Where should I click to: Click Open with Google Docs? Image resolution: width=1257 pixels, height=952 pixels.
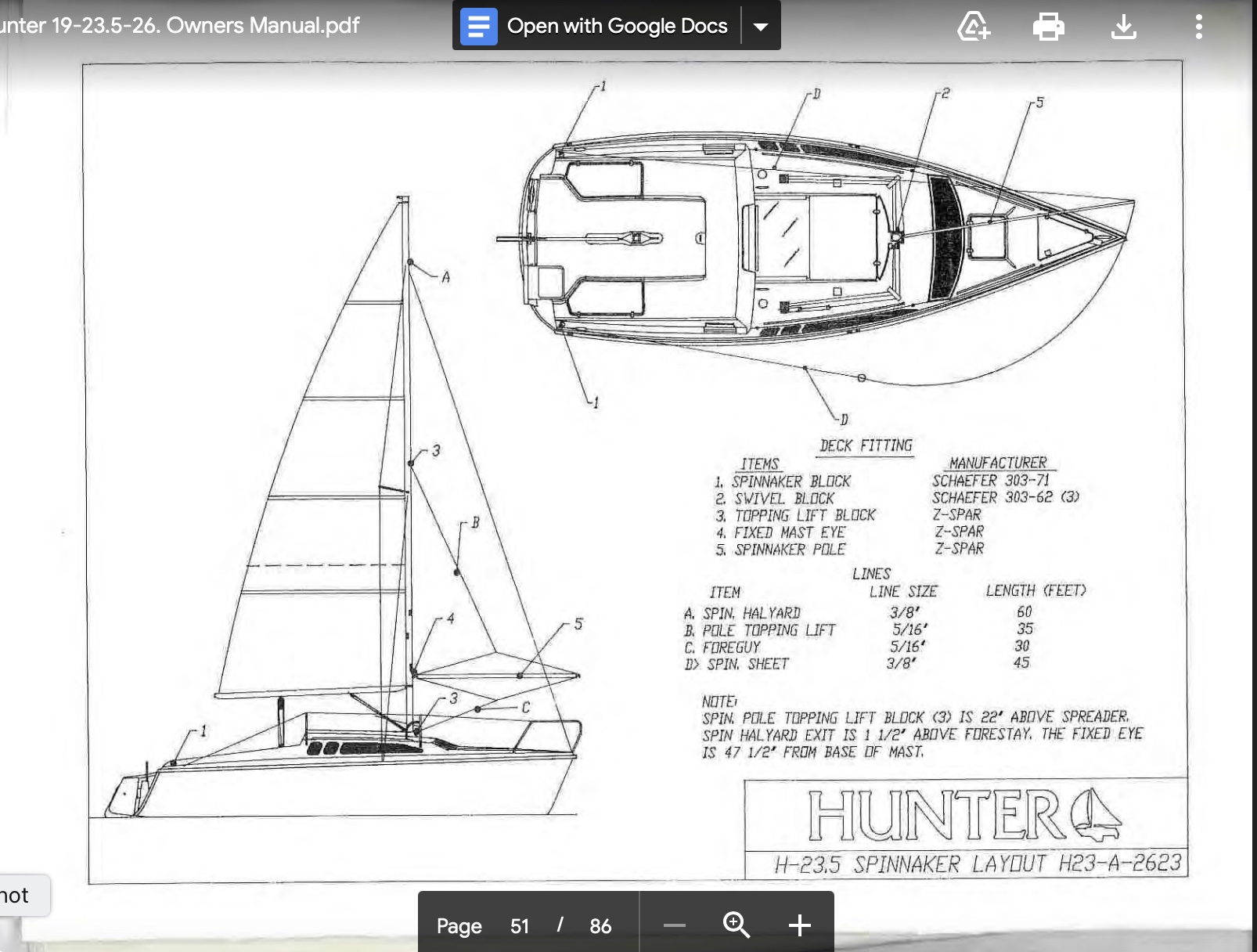tap(617, 27)
